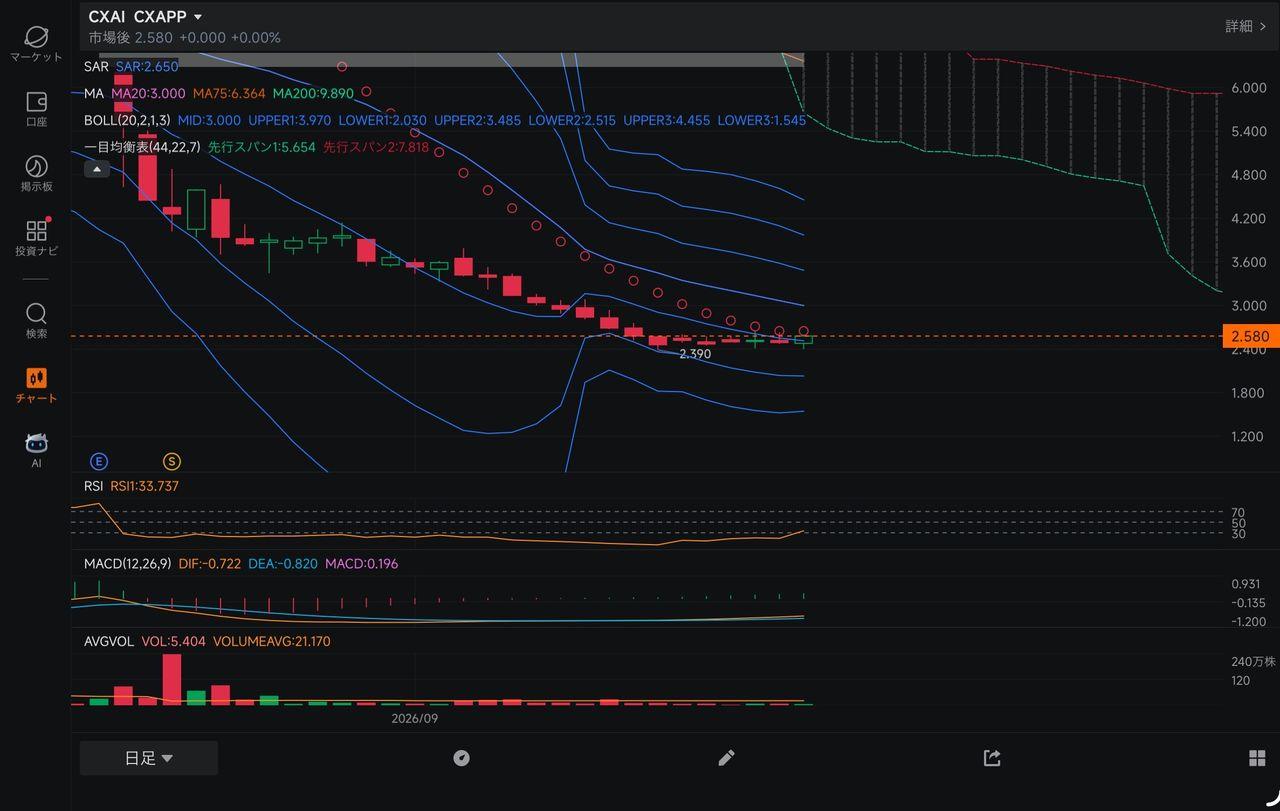The height and width of the screenshot is (811, 1280).
Task: Click the '先行スパン1:5.654' value text
Action: [261, 147]
